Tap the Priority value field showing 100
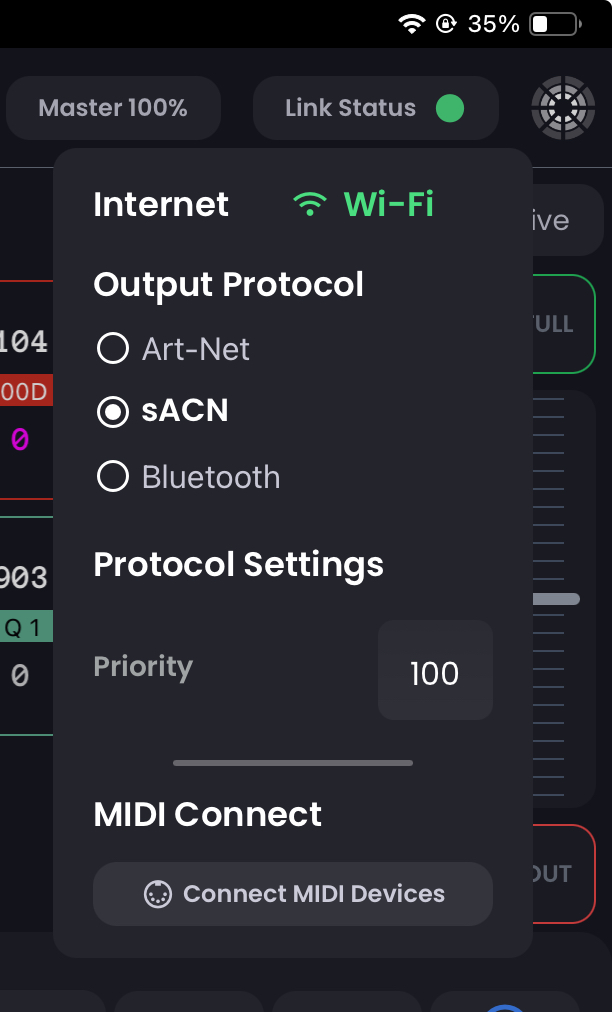The height and width of the screenshot is (1012, 612). [435, 671]
